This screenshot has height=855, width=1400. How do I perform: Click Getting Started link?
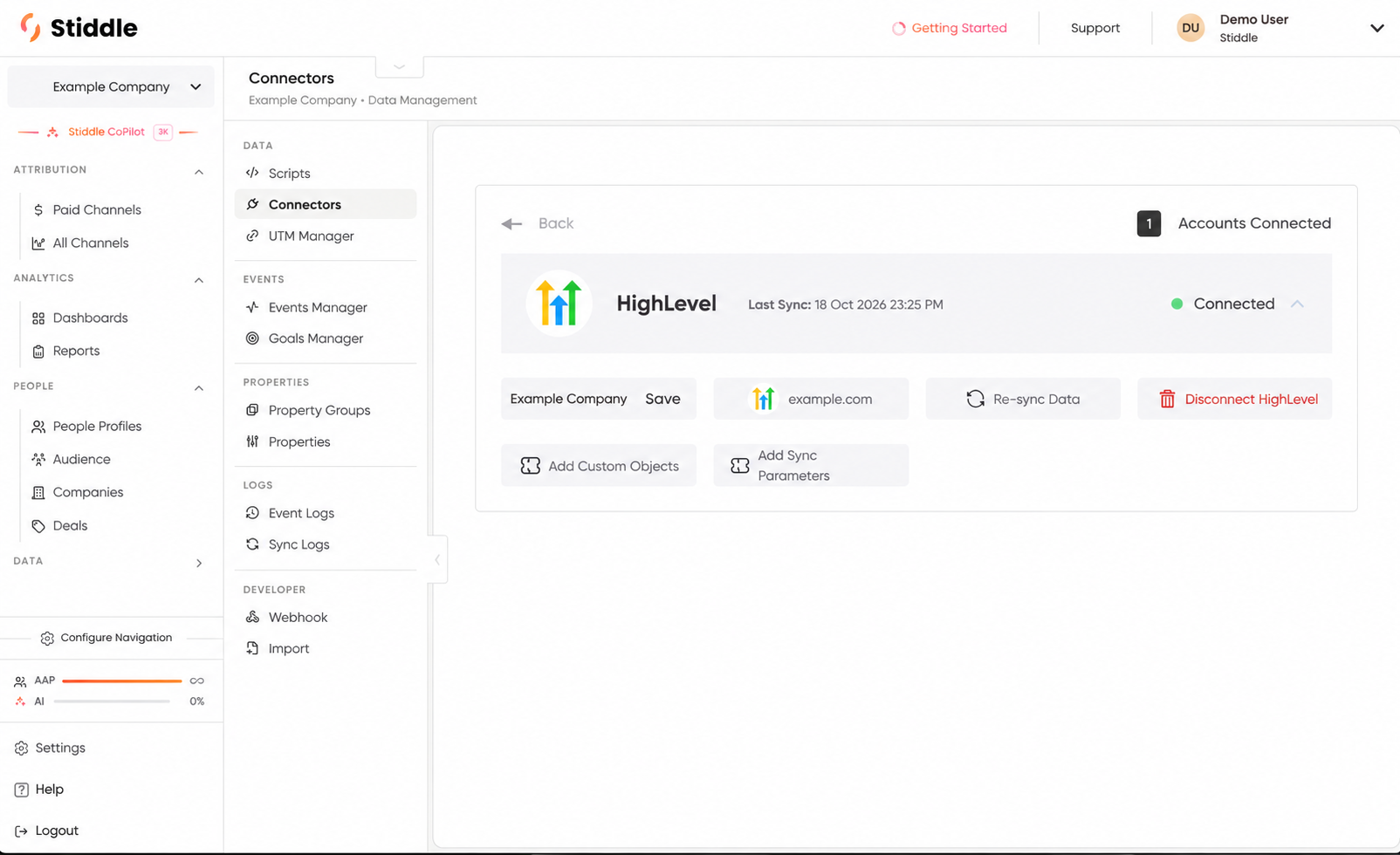pyautogui.click(x=950, y=28)
